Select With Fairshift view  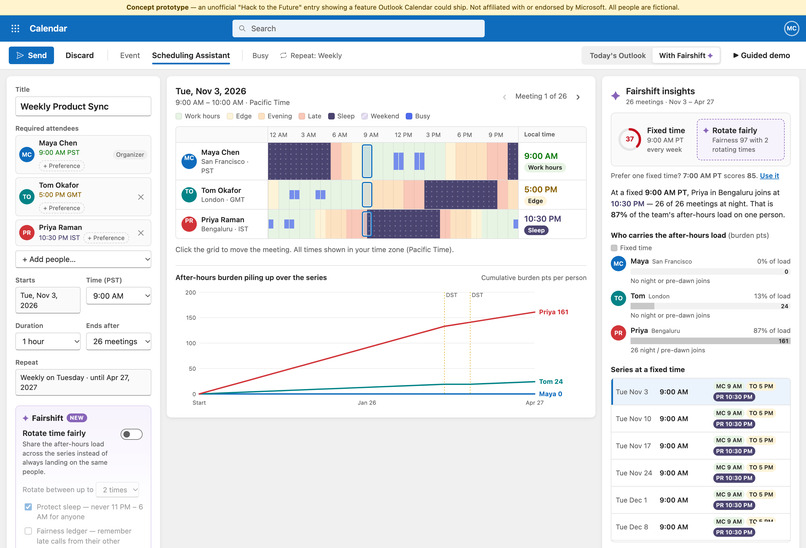point(686,56)
